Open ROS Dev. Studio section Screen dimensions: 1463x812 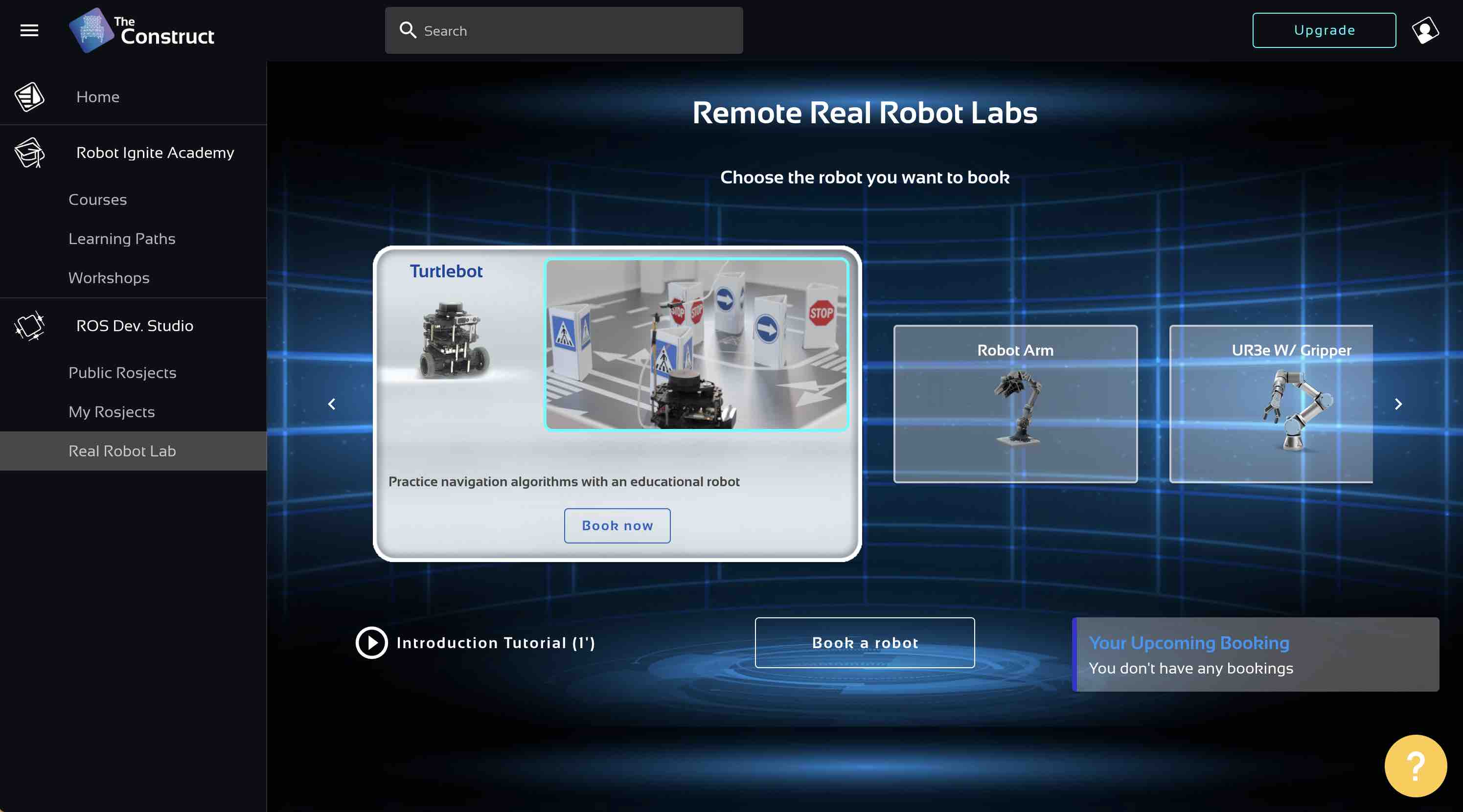[x=135, y=326]
